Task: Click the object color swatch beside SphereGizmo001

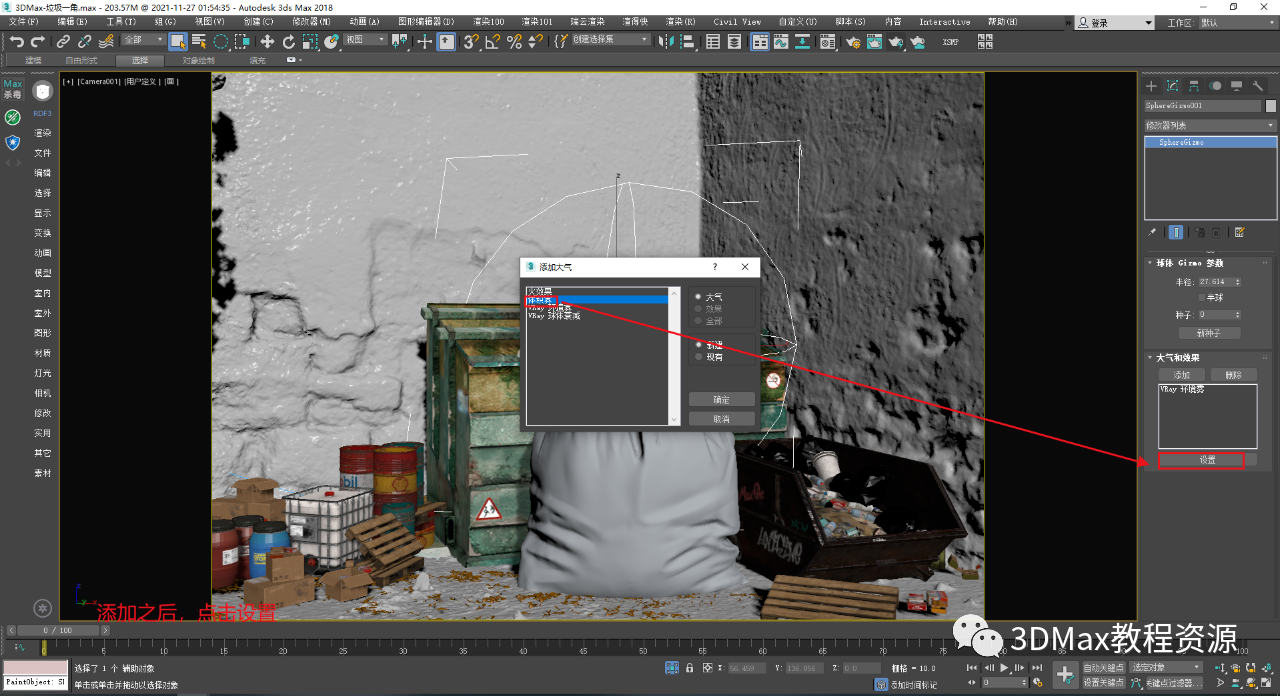Action: [x=1271, y=106]
